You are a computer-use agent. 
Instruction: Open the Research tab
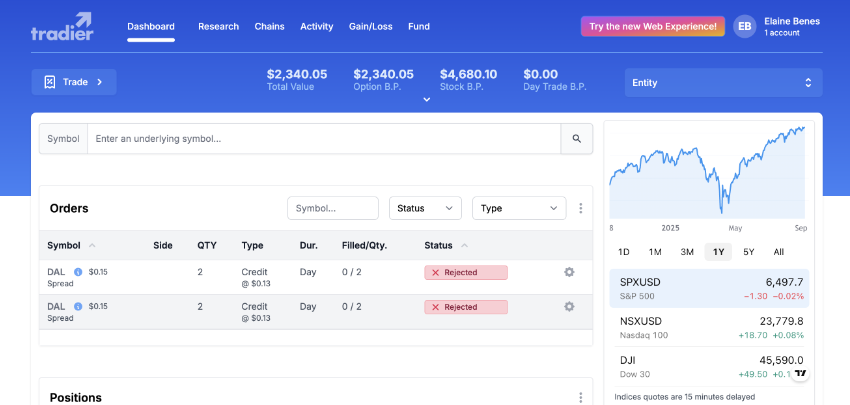click(218, 26)
